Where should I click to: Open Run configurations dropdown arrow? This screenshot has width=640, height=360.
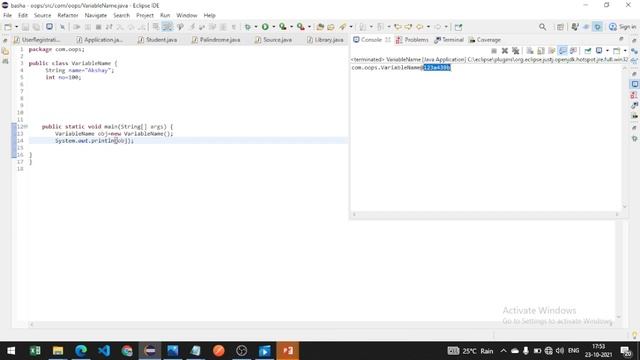click(x=273, y=27)
